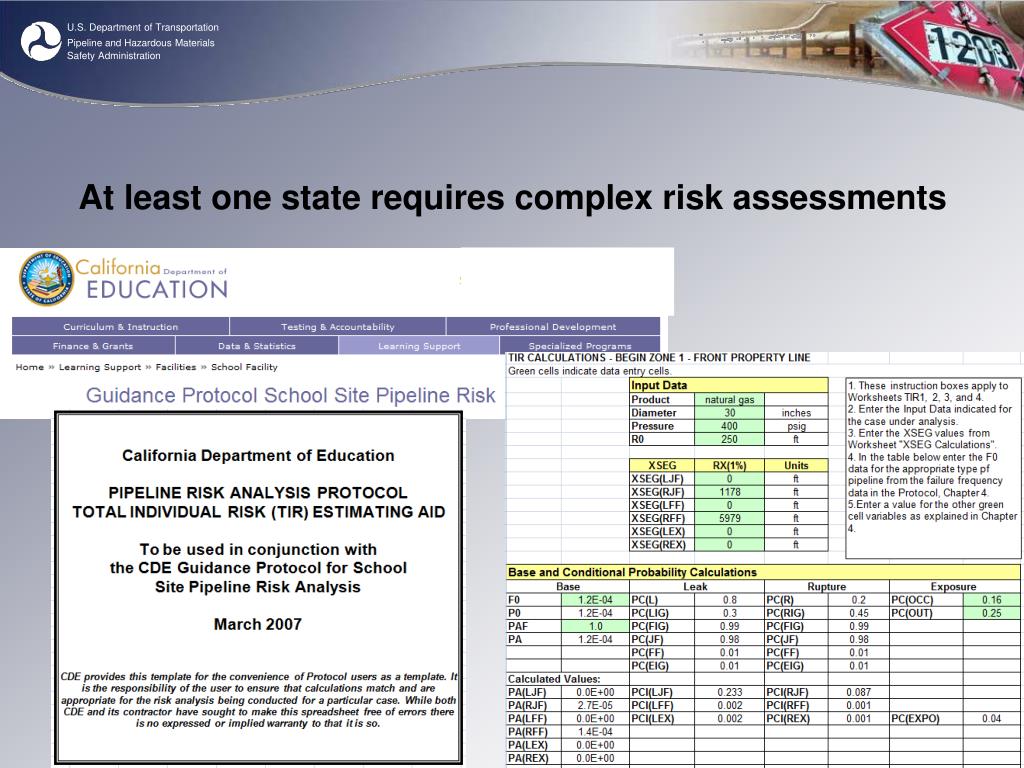Click the hazmat 1203 placard image
This screenshot has width=1024, height=768.
(x=944, y=49)
